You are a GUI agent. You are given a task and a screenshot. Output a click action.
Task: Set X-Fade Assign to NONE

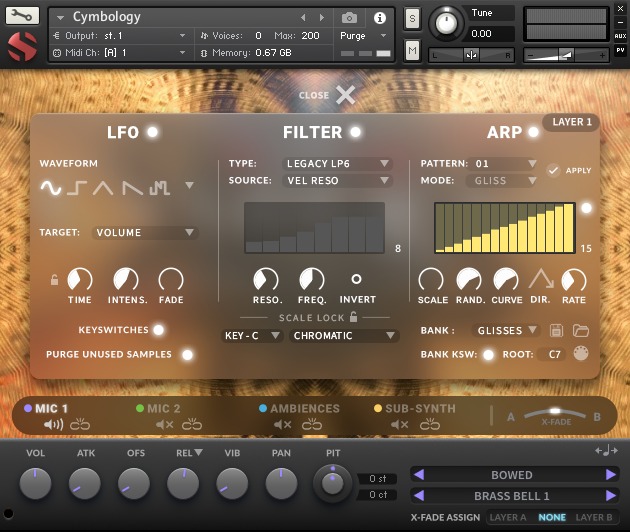(552, 517)
